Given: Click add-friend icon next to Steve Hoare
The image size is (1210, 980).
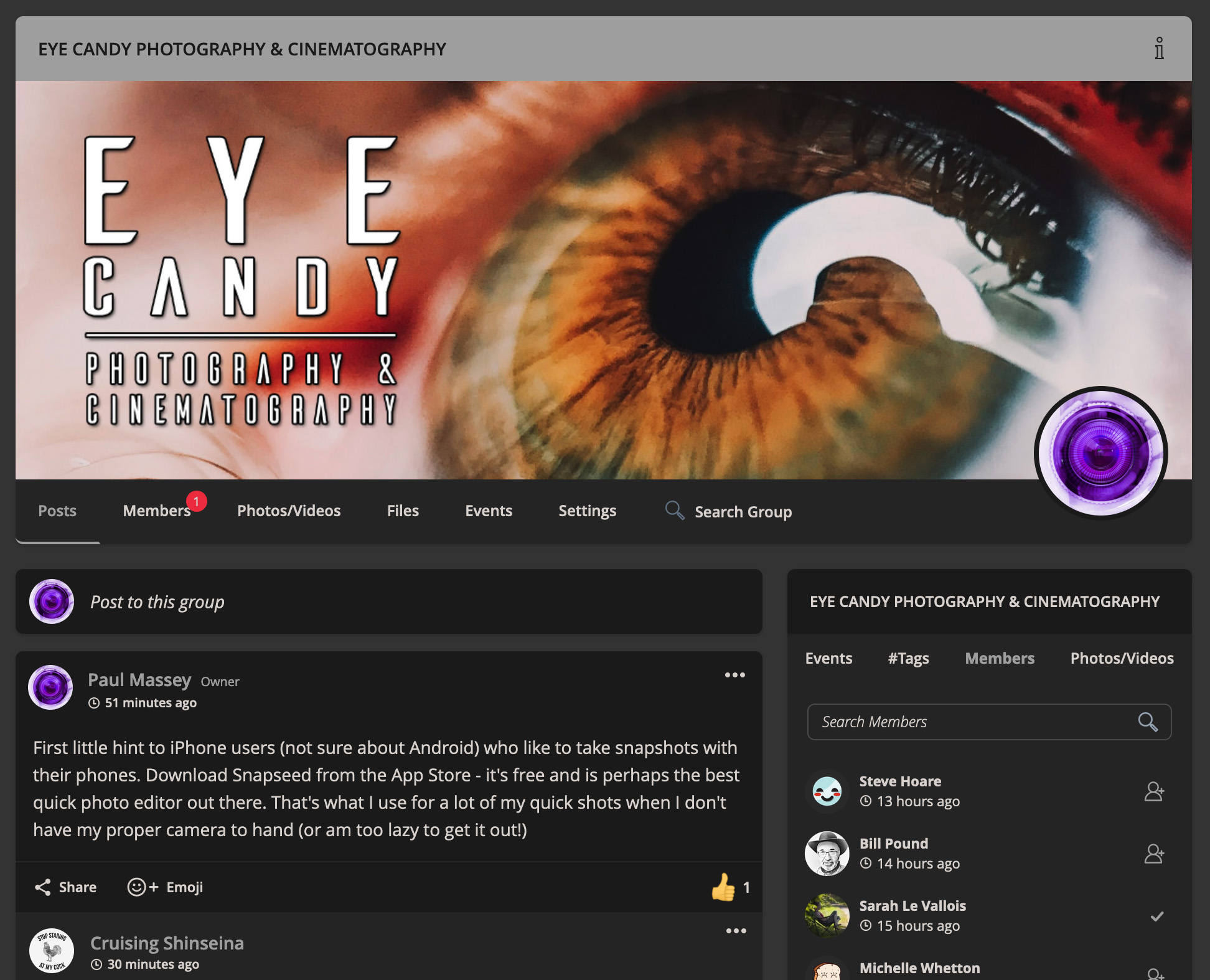Looking at the screenshot, I should coord(1153,791).
